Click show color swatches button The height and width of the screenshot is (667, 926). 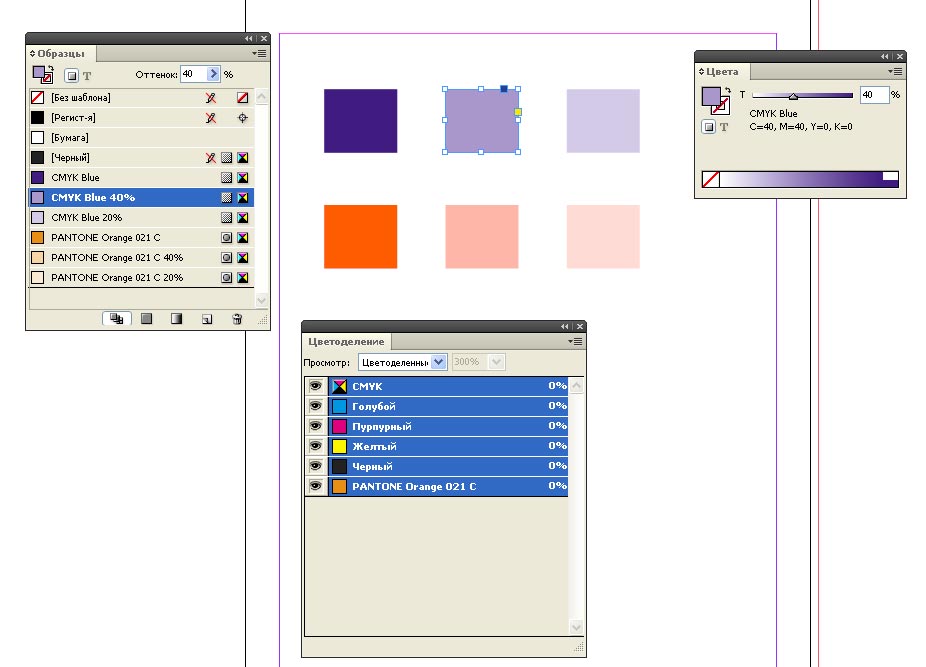tap(146, 319)
